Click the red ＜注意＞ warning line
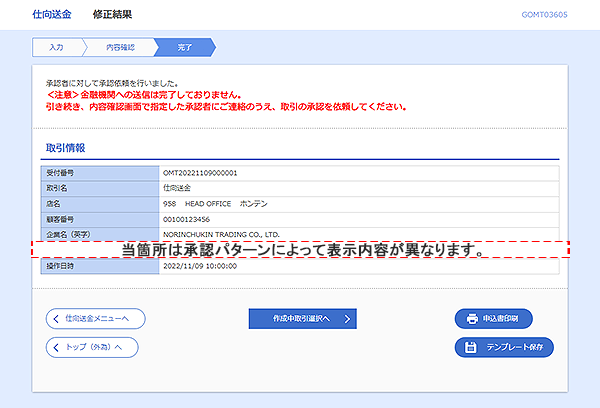Viewport: 600px width, 408px height. (x=144, y=95)
